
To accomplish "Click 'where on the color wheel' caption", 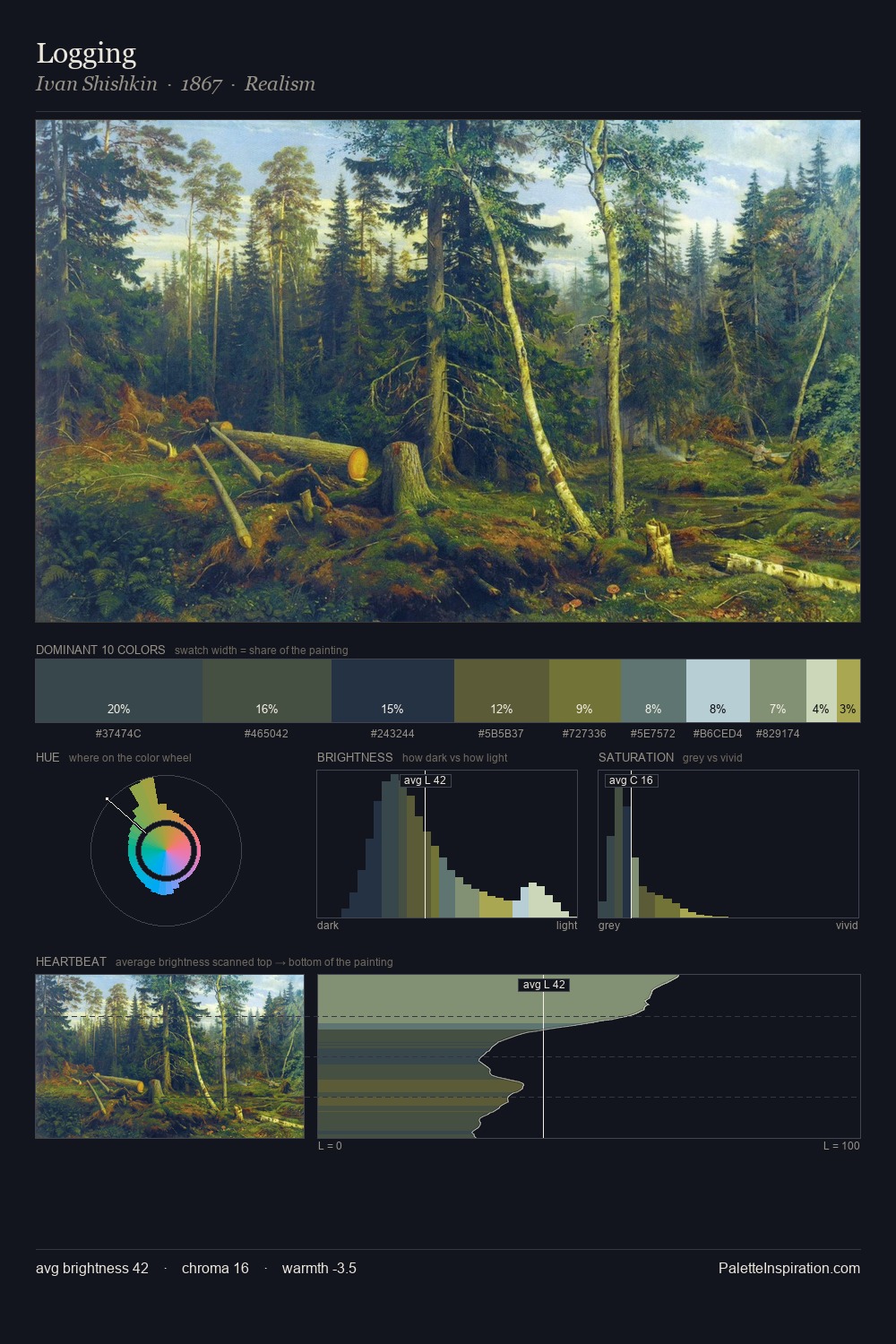I will click(130, 758).
